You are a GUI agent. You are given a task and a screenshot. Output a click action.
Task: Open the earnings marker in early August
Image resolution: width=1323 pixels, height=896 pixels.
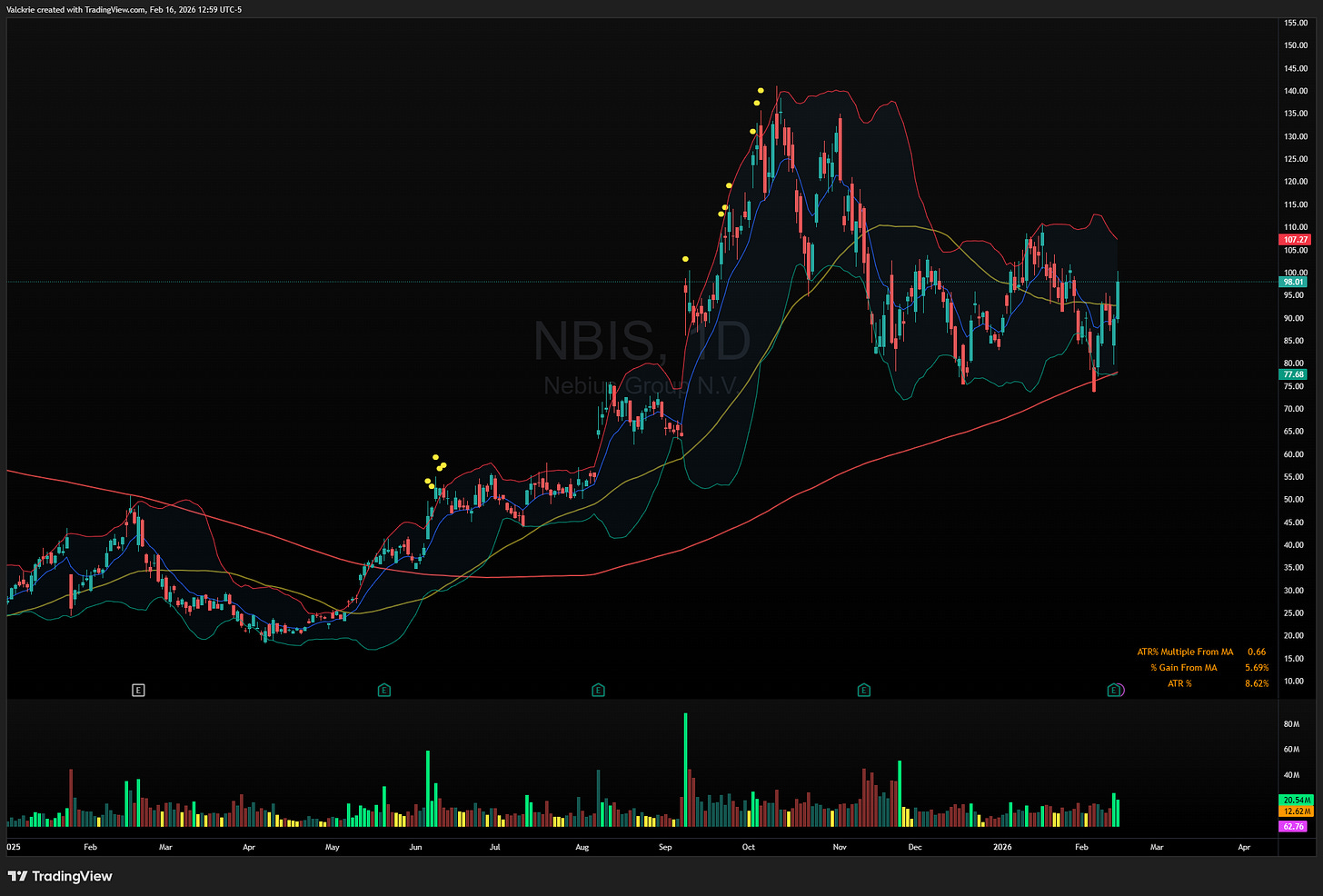click(x=598, y=691)
